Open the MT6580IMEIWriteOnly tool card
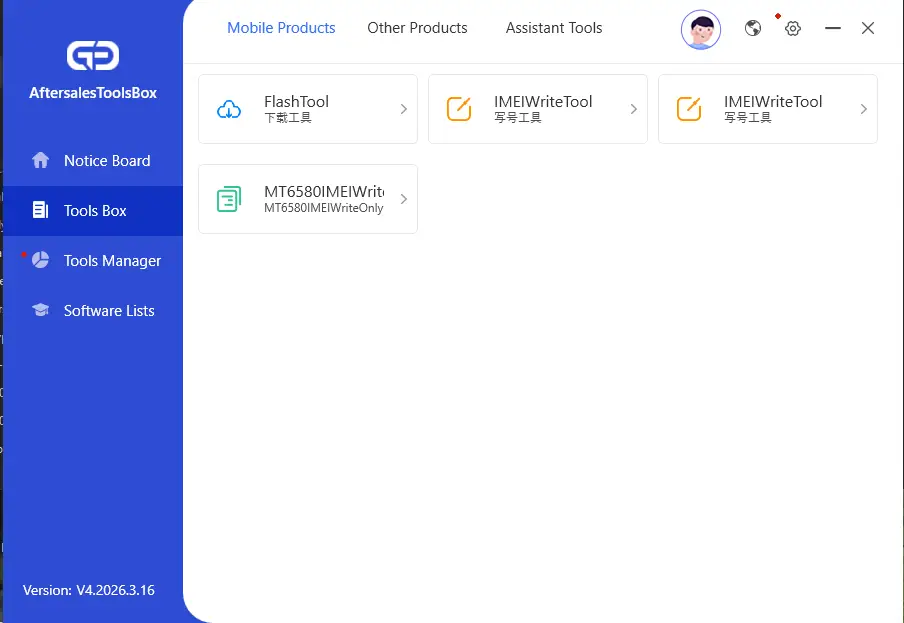Screen dimensions: 904x623 [x=308, y=199]
